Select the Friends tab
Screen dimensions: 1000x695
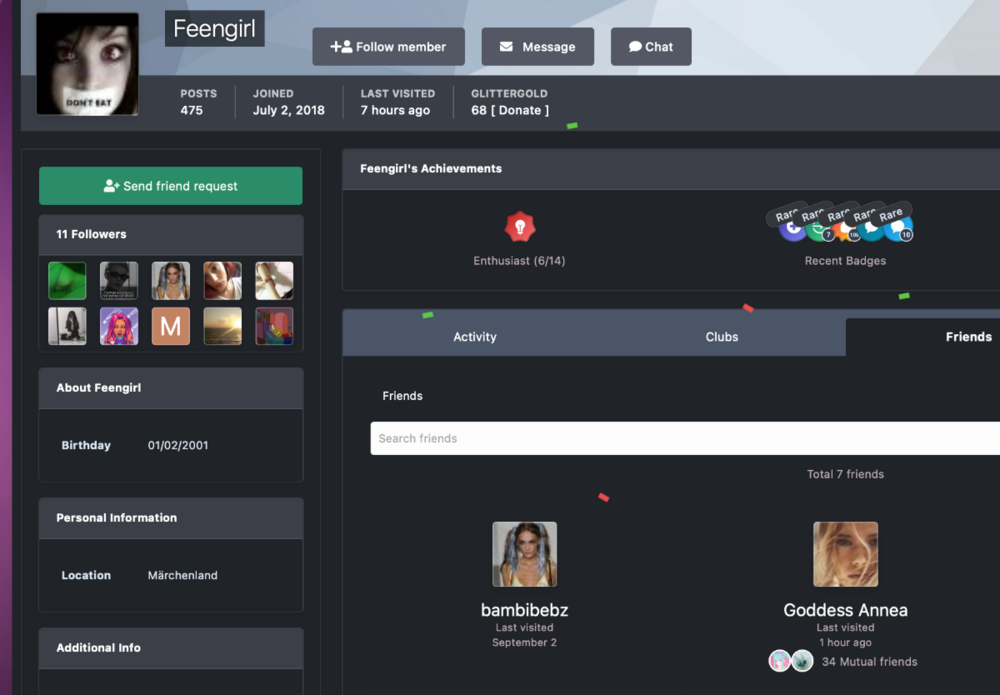click(968, 337)
